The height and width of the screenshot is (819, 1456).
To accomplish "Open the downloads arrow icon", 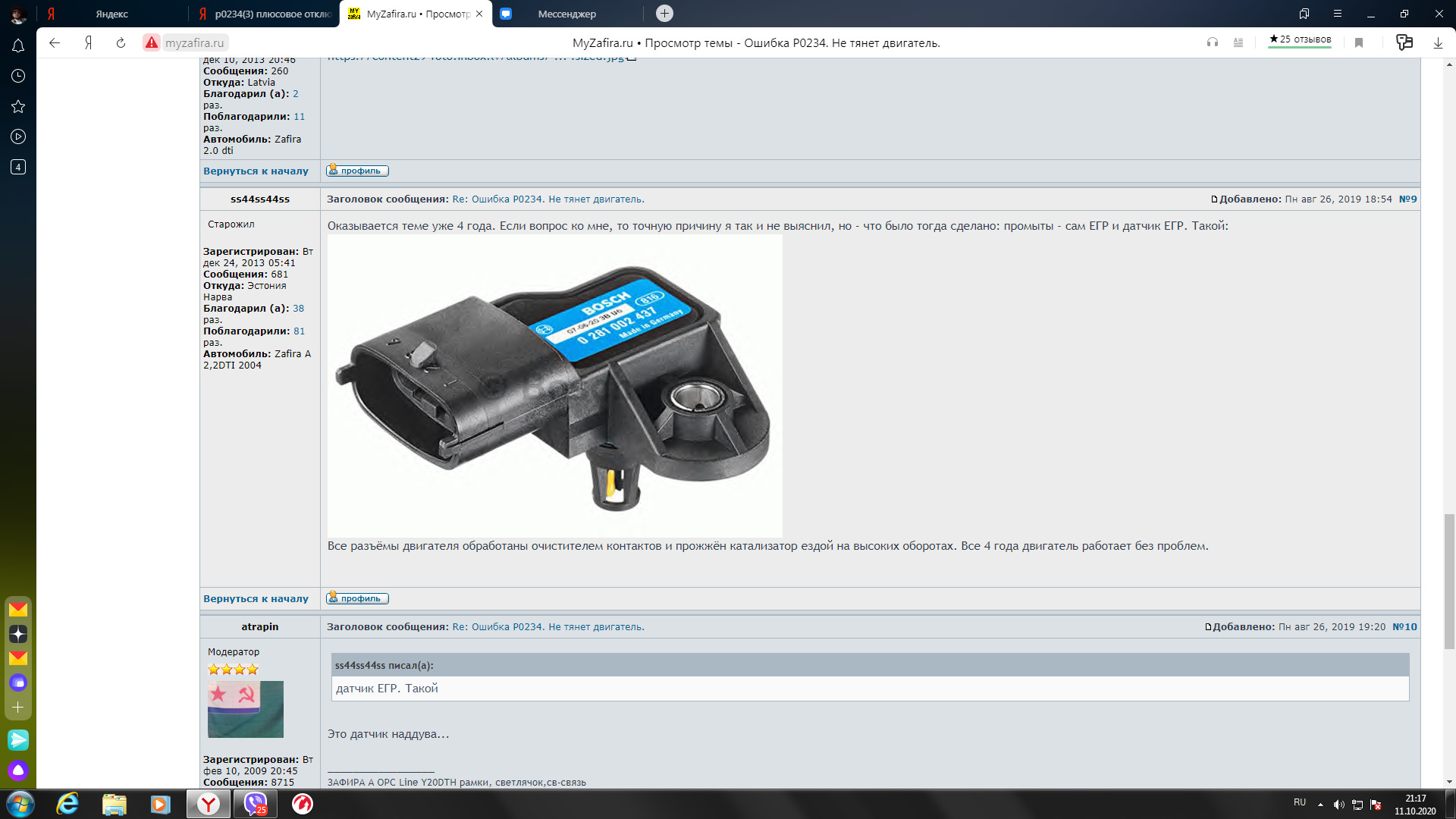I will [x=1438, y=43].
